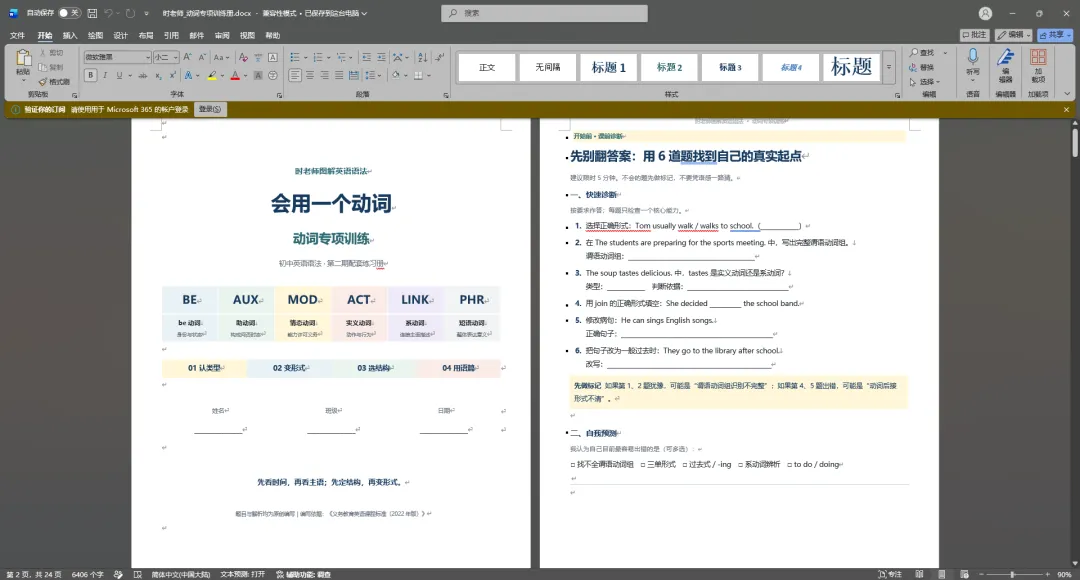Click the Multilevel List icon

click(x=341, y=57)
